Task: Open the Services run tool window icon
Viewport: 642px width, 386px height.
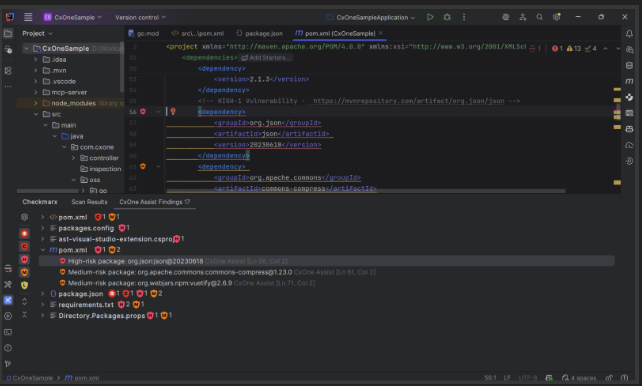Action: coord(8,316)
